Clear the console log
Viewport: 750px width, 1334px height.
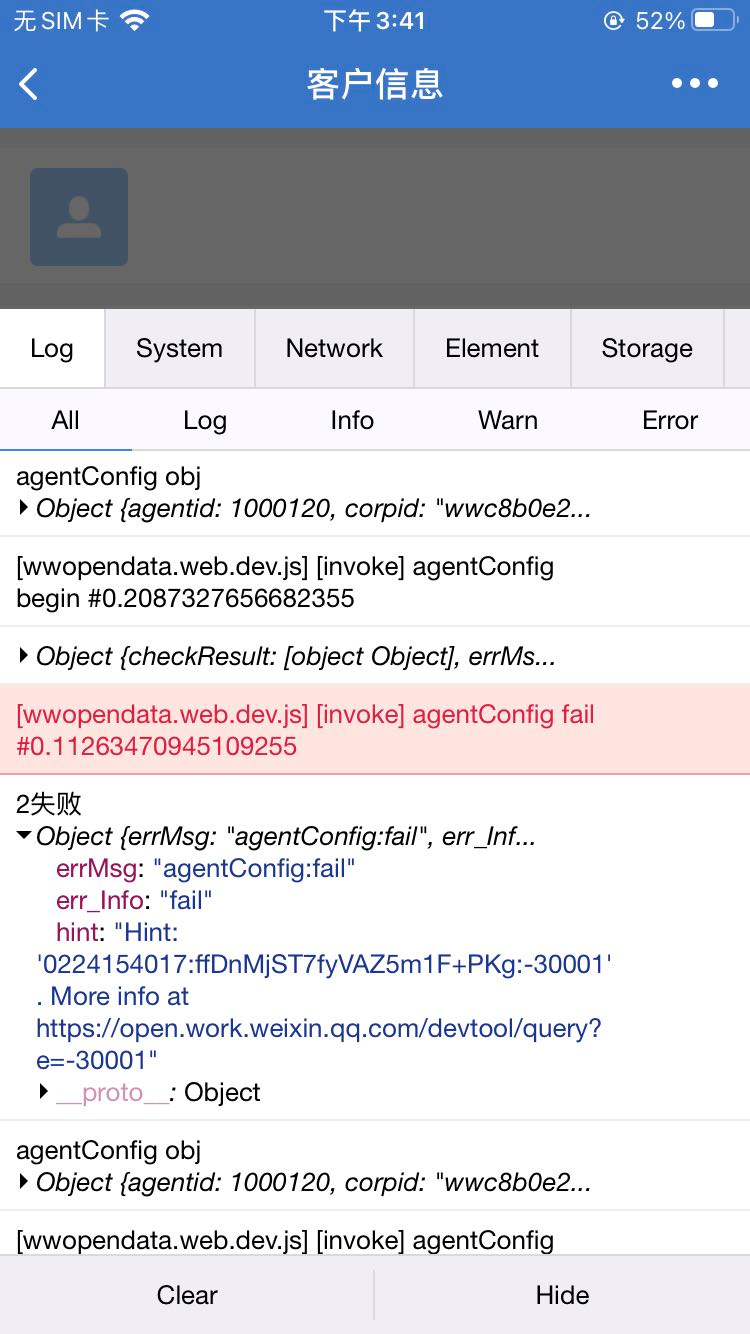[187, 1295]
